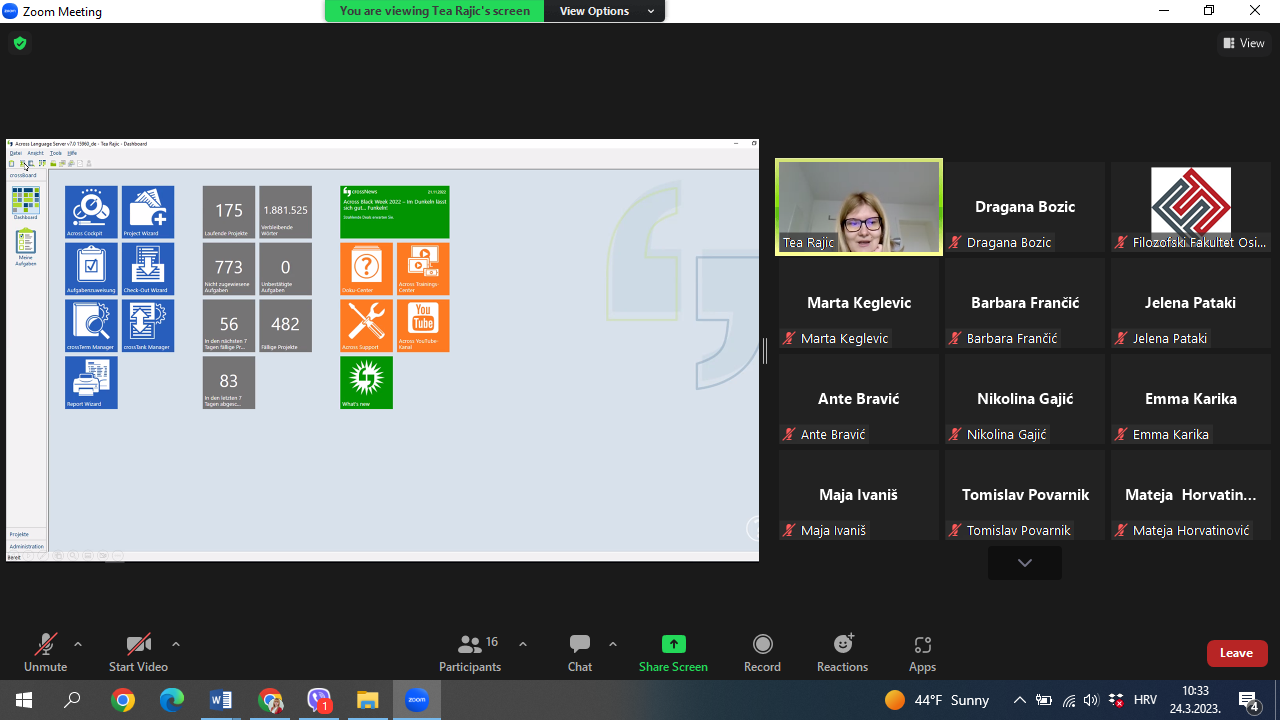Open Windows Start menu
Viewport: 1280px width, 720px height.
(x=24, y=700)
